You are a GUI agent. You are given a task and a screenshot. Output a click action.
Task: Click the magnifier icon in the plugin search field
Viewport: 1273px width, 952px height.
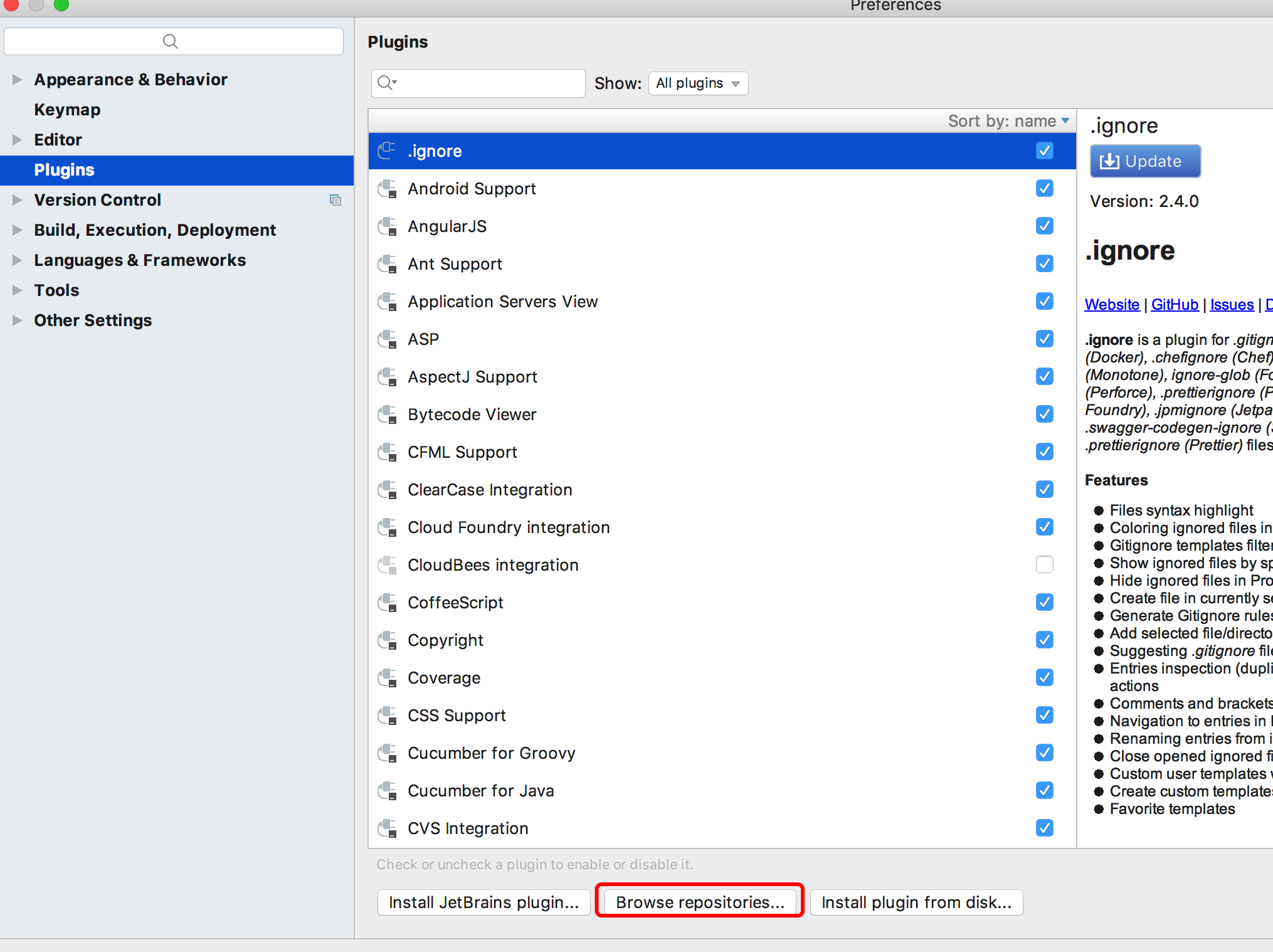coord(386,83)
